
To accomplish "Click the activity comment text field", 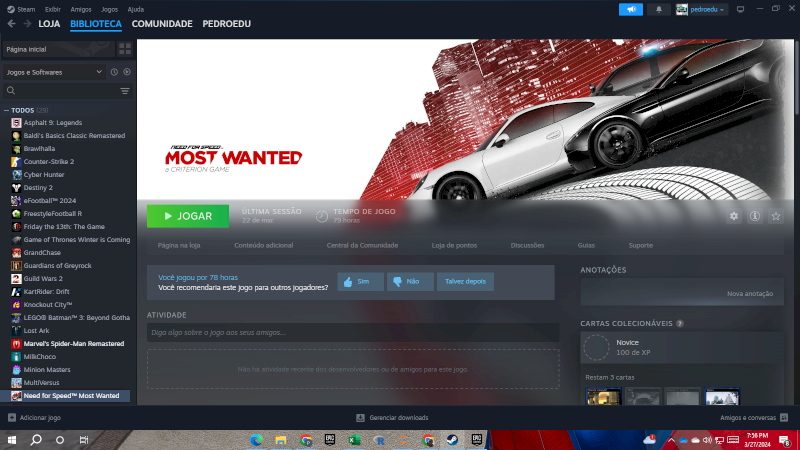I will [353, 333].
